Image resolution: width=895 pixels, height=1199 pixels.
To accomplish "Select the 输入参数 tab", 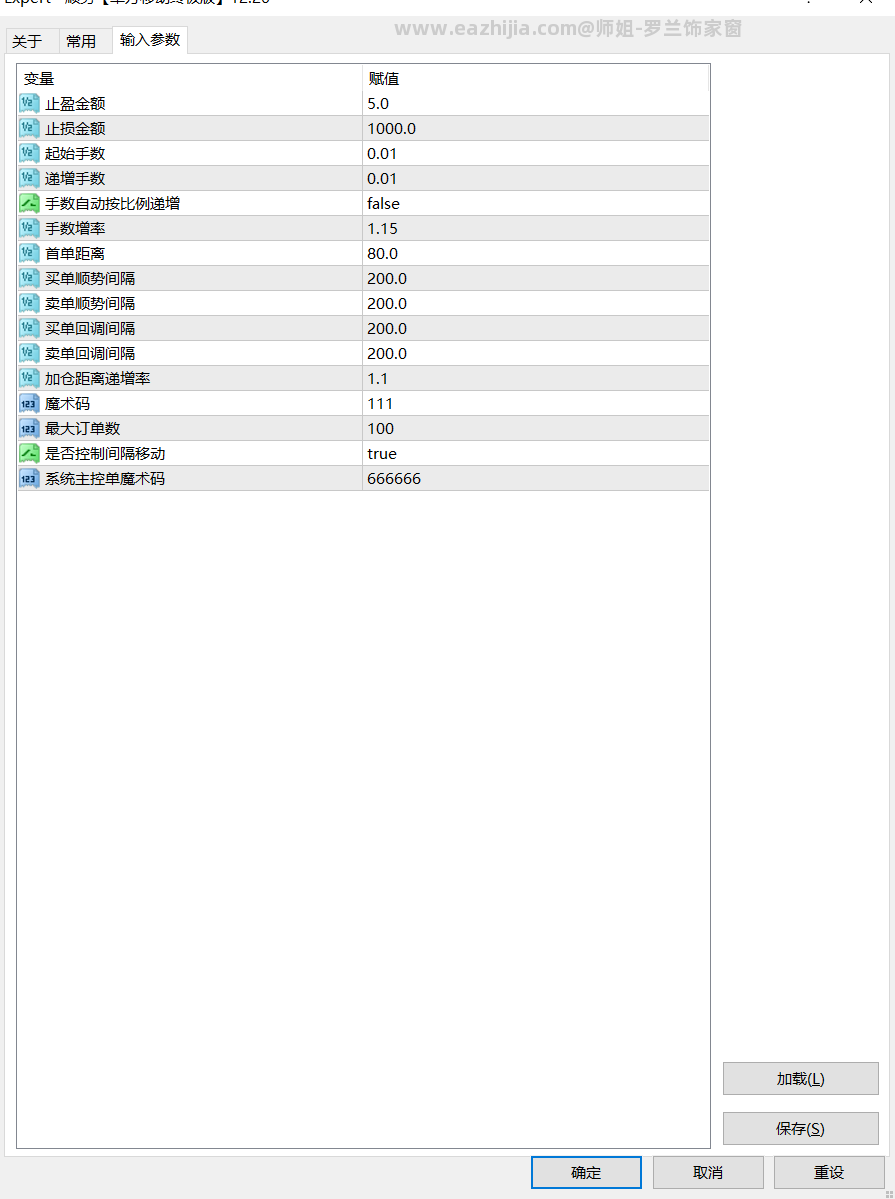I will [150, 40].
